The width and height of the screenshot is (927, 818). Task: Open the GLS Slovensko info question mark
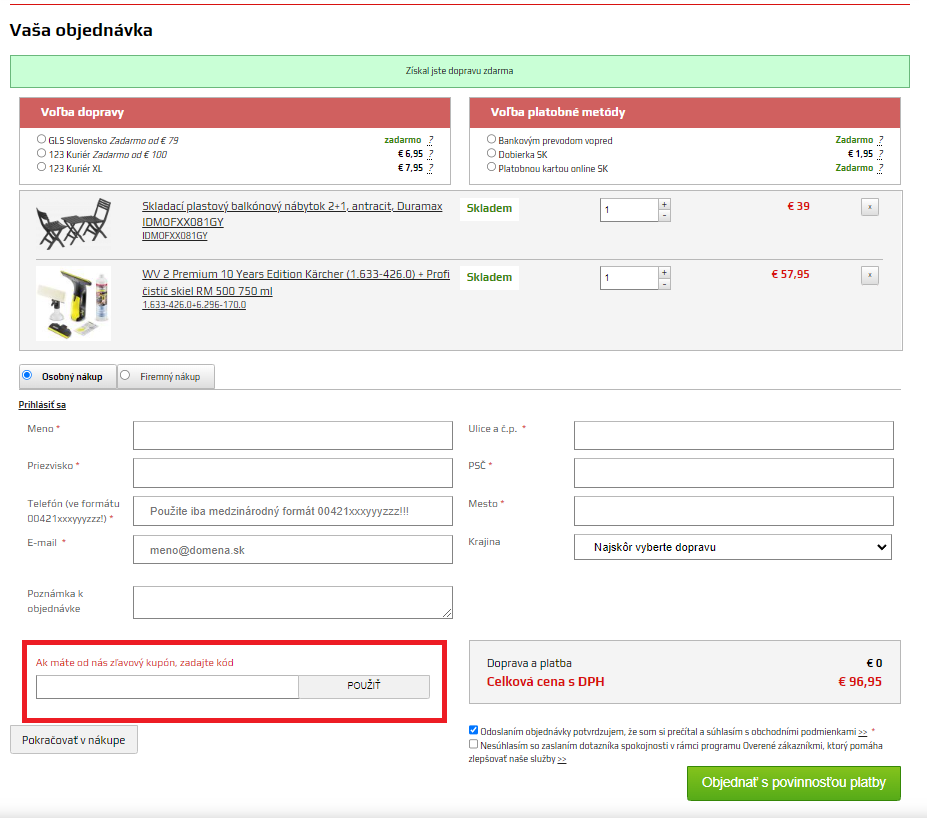tap(430, 140)
